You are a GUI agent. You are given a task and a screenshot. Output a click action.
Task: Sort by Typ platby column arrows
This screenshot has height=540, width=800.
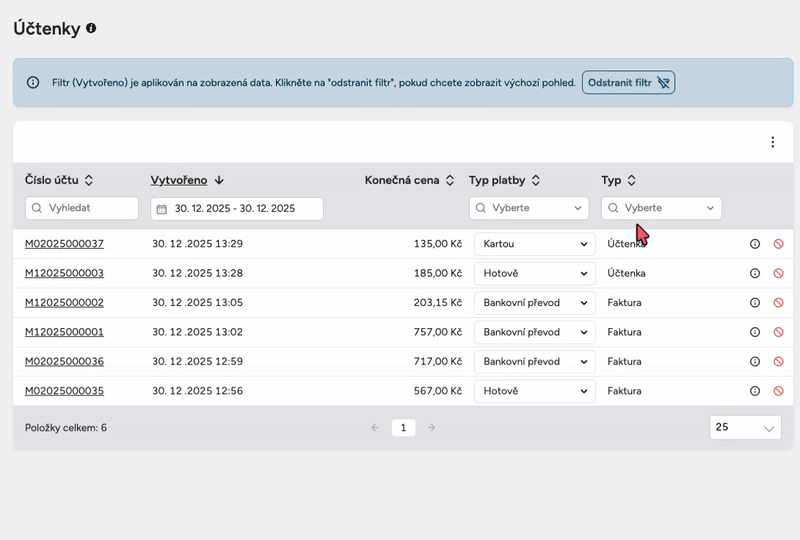[x=536, y=180]
